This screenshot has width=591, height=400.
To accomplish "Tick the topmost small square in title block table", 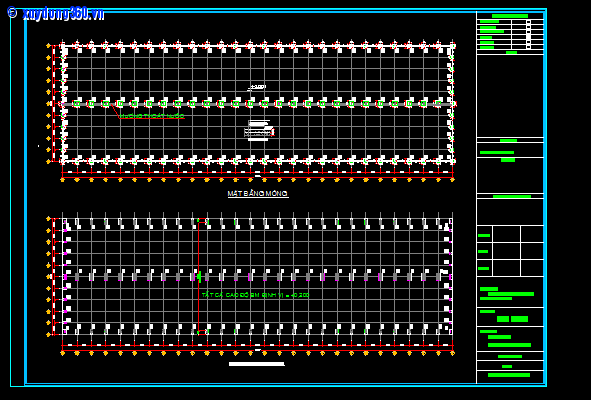I will click(x=528, y=22).
